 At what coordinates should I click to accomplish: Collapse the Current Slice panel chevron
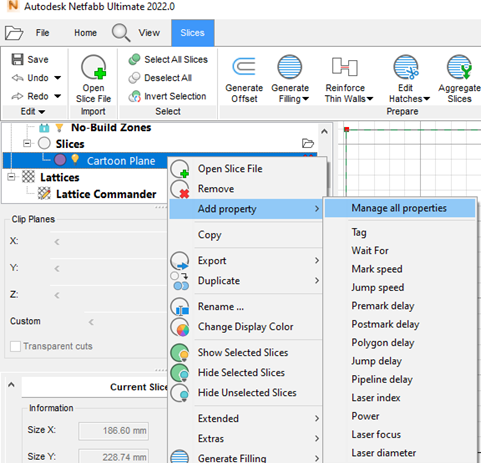coord(11,385)
